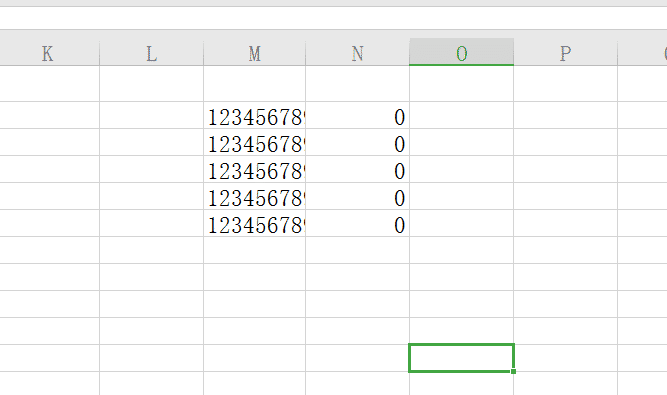Select the second 123456789 cell in column M
The height and width of the screenshot is (395, 667).
point(254,142)
